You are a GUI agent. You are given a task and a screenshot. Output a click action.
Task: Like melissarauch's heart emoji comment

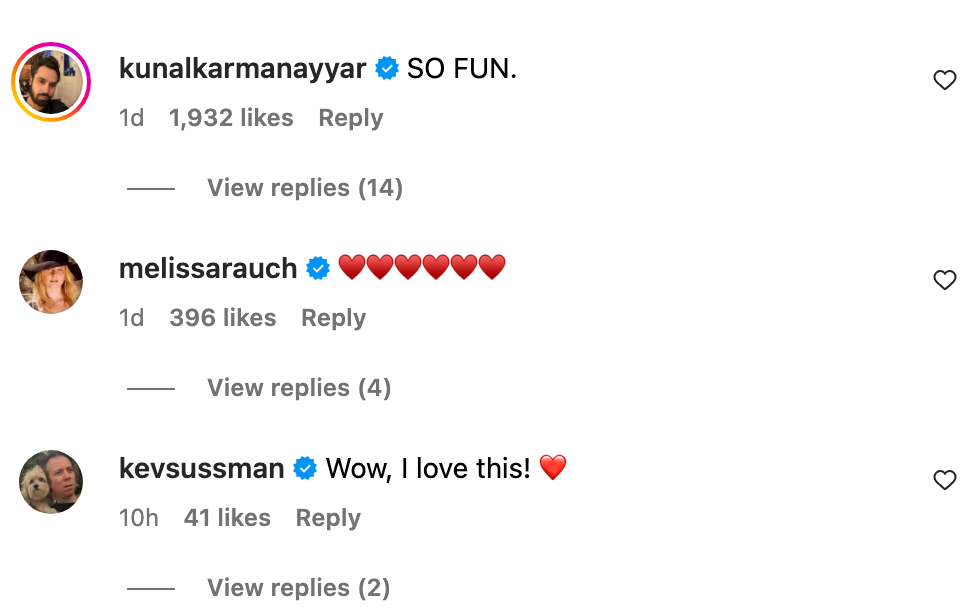tap(944, 280)
